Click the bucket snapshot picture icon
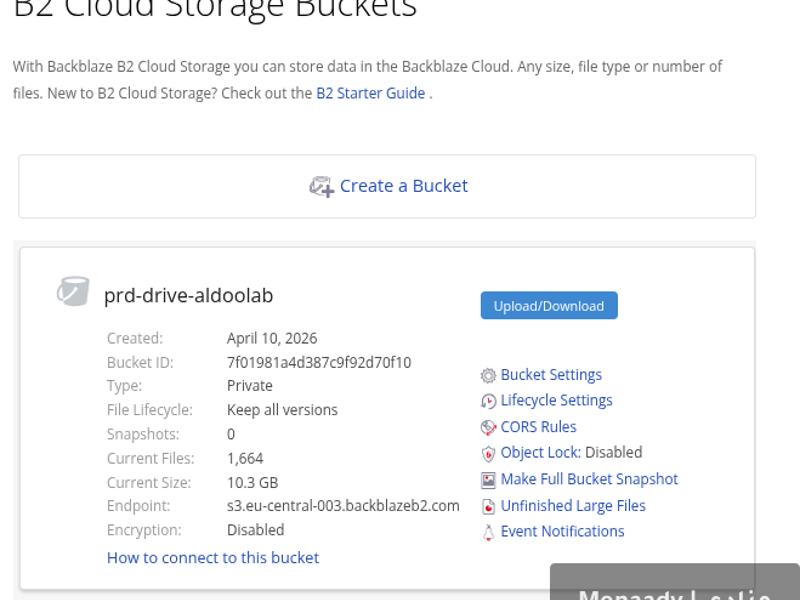The width and height of the screenshot is (800, 600). coord(488,480)
